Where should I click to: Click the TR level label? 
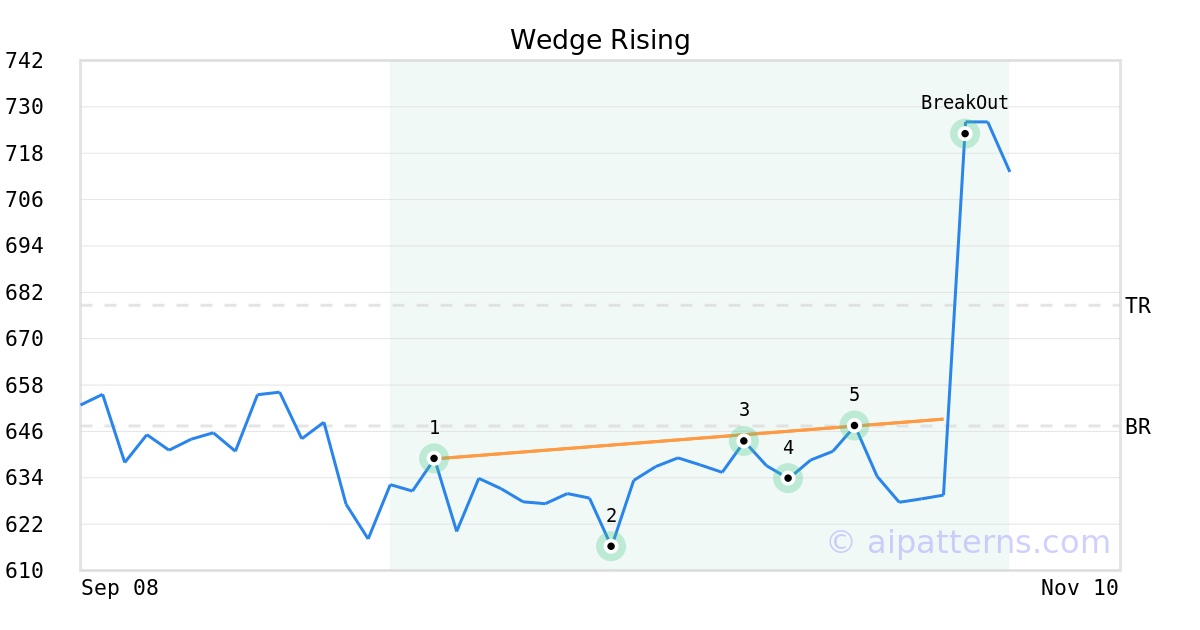coord(1138,306)
